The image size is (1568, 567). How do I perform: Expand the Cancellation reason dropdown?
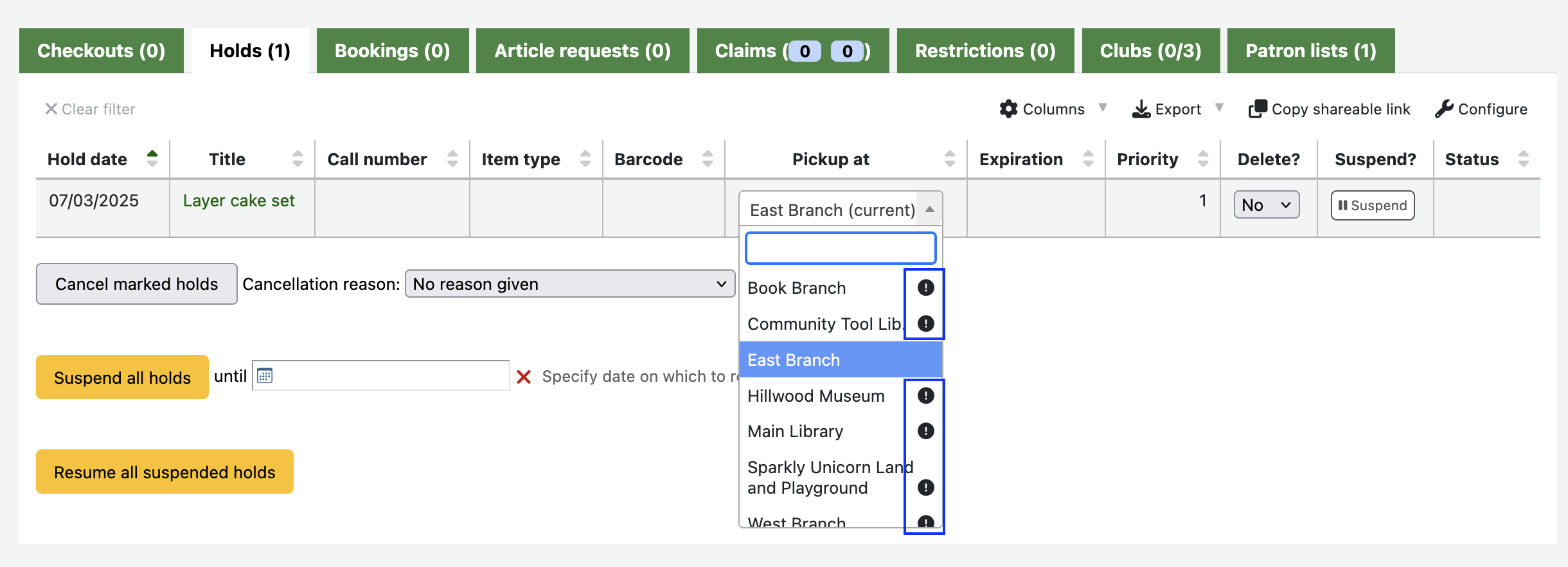(x=569, y=283)
